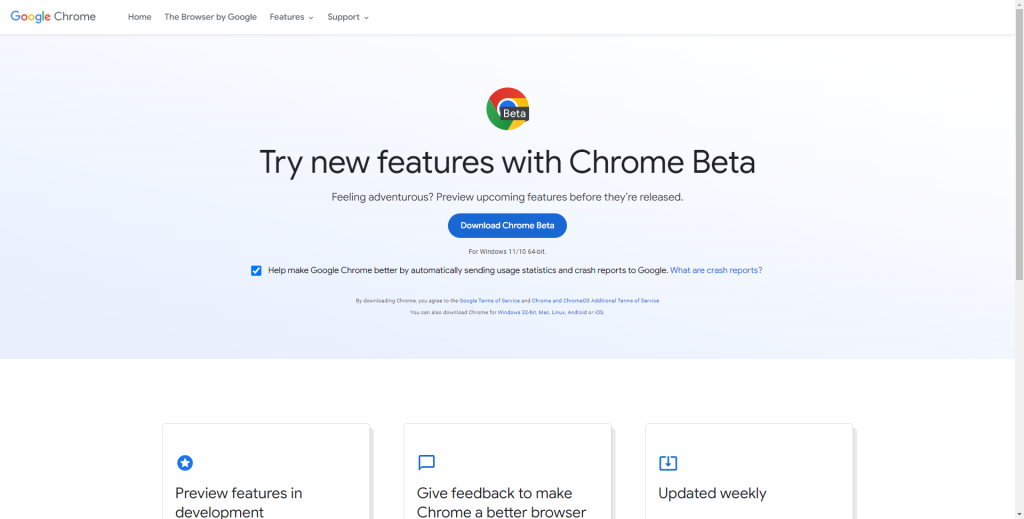Click the 'Preview features in development' heading
The height and width of the screenshot is (519, 1024).
pos(238,502)
